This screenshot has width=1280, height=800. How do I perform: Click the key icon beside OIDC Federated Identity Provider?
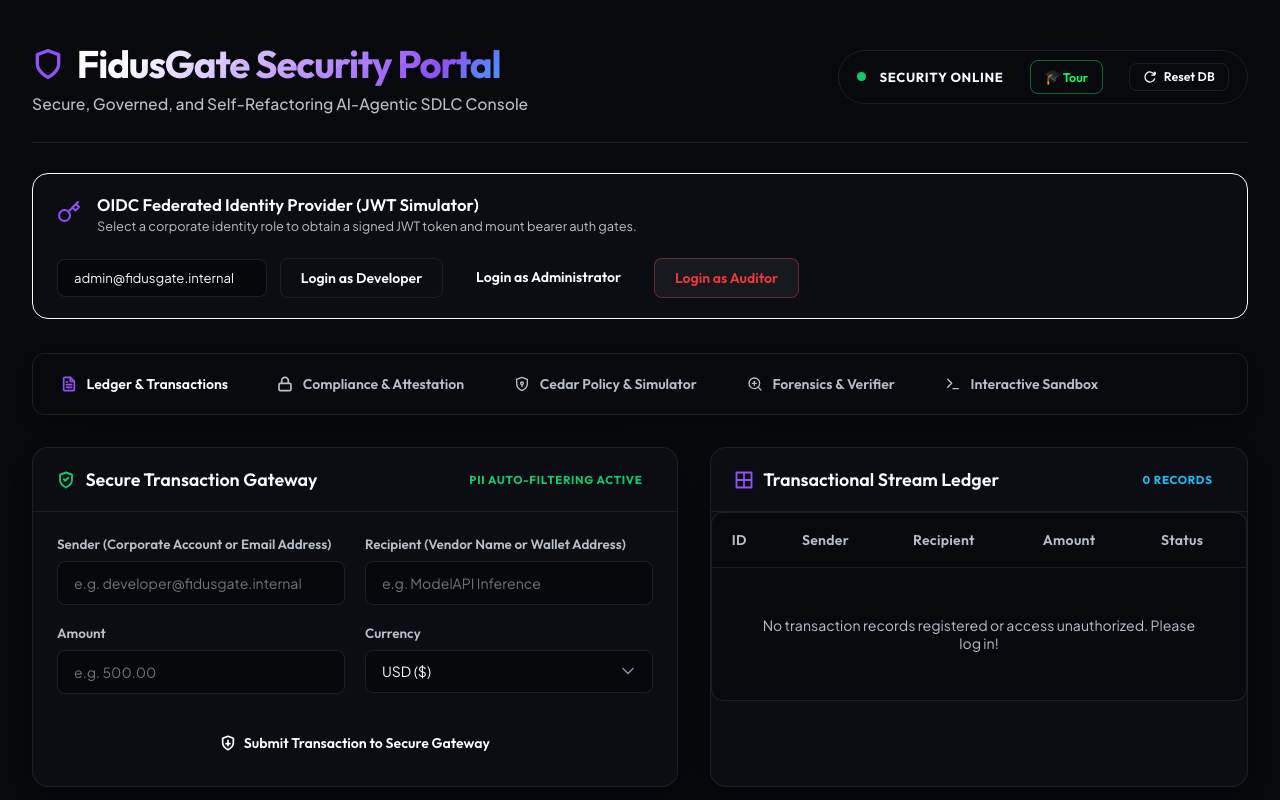pyautogui.click(x=69, y=211)
